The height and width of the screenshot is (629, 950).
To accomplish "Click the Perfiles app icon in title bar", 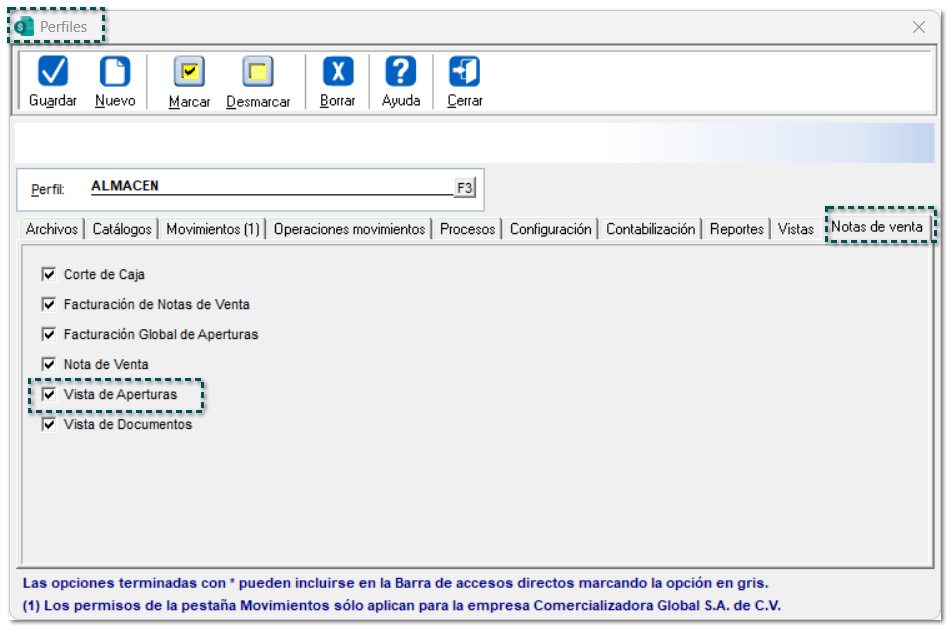I will (x=24, y=27).
